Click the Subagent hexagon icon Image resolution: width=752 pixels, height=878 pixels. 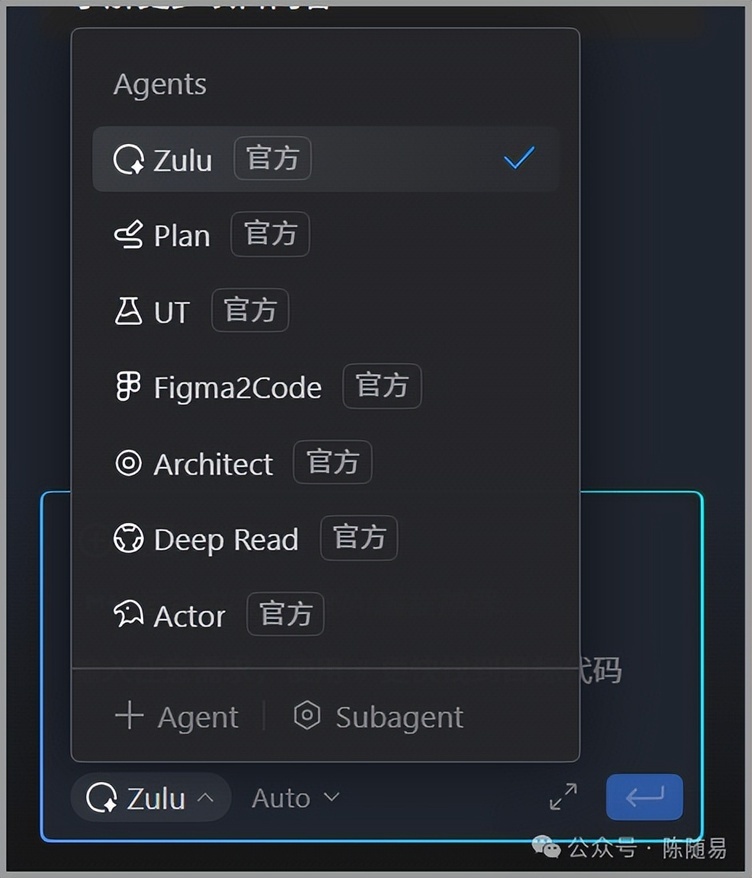tap(307, 716)
